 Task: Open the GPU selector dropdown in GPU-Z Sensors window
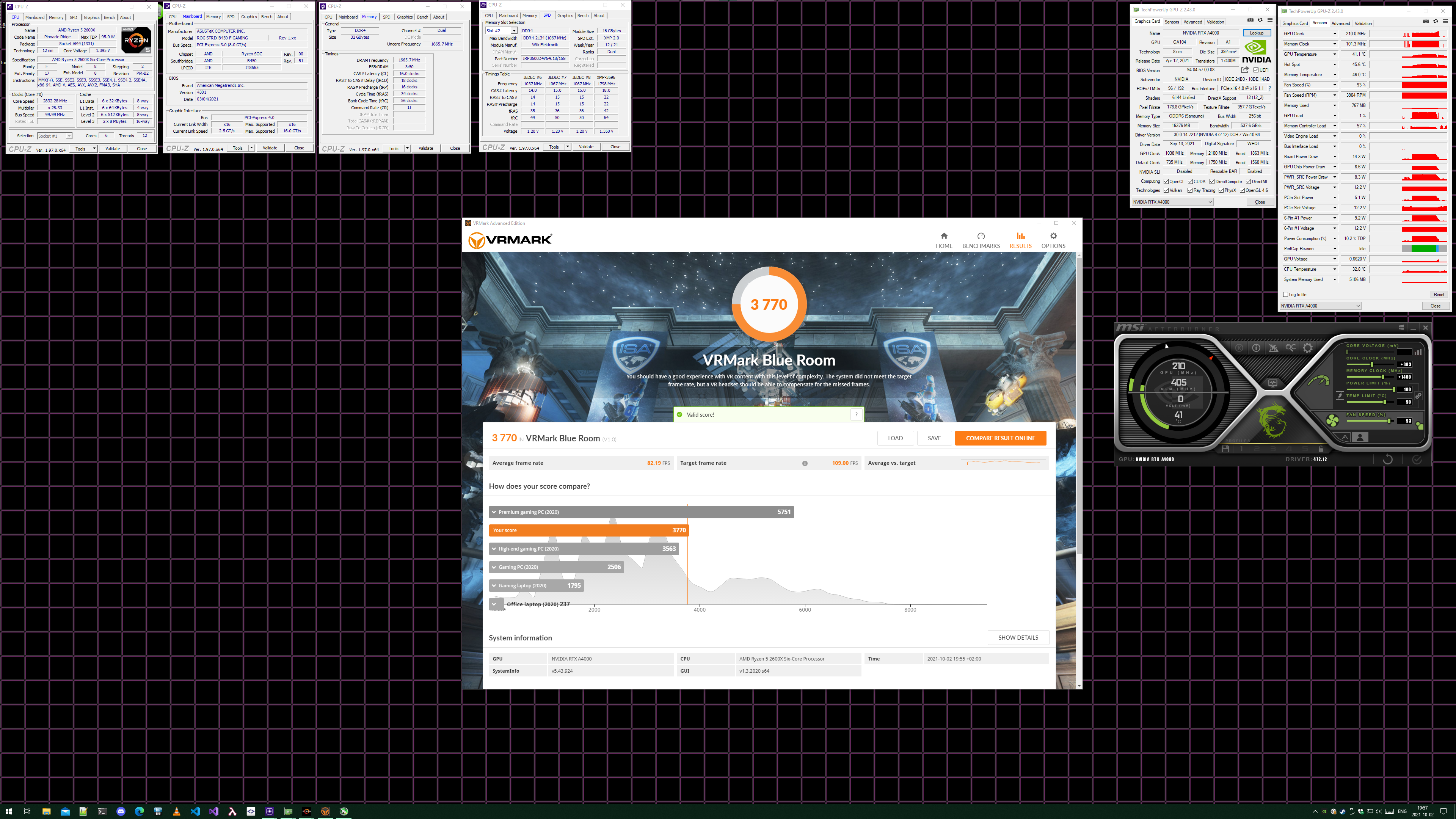pyautogui.click(x=1320, y=306)
